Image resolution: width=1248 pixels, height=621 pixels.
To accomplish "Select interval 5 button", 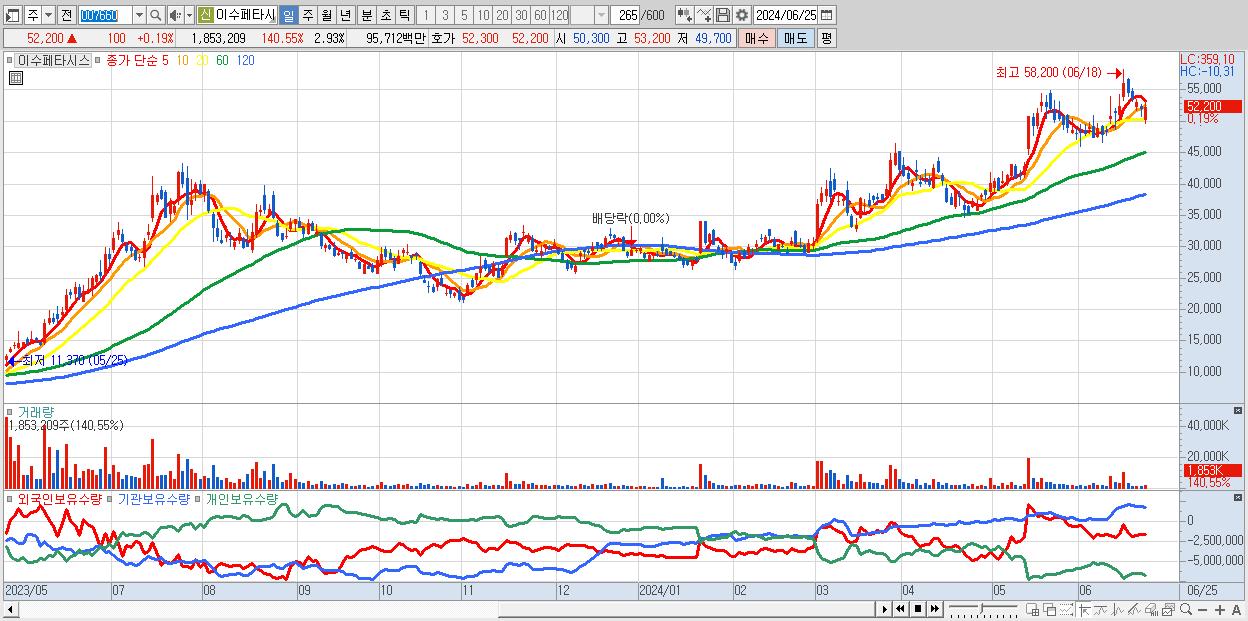I will point(464,15).
